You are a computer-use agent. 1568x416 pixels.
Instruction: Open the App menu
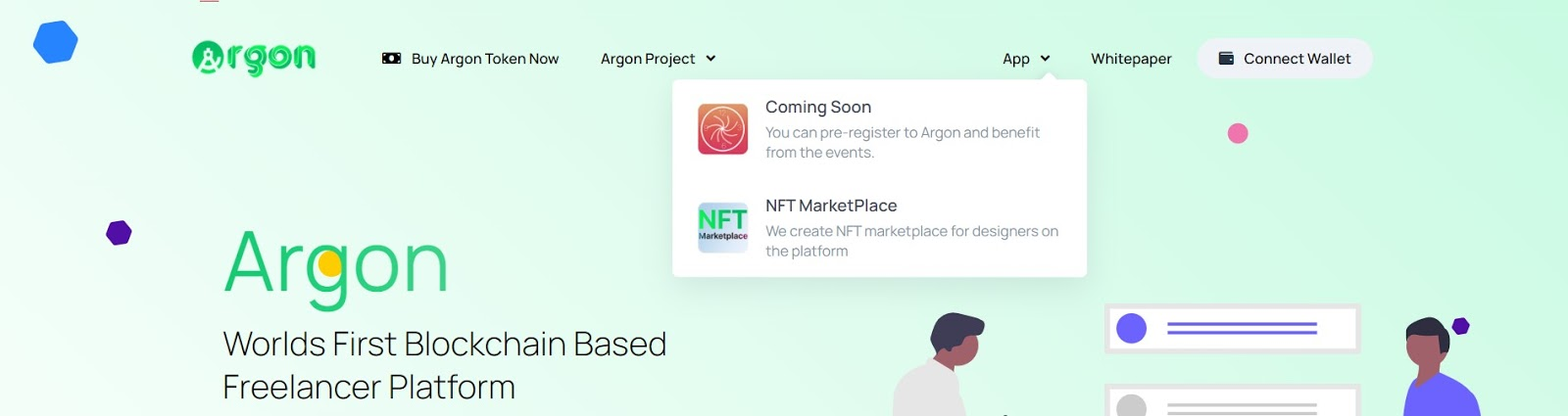pos(1026,59)
